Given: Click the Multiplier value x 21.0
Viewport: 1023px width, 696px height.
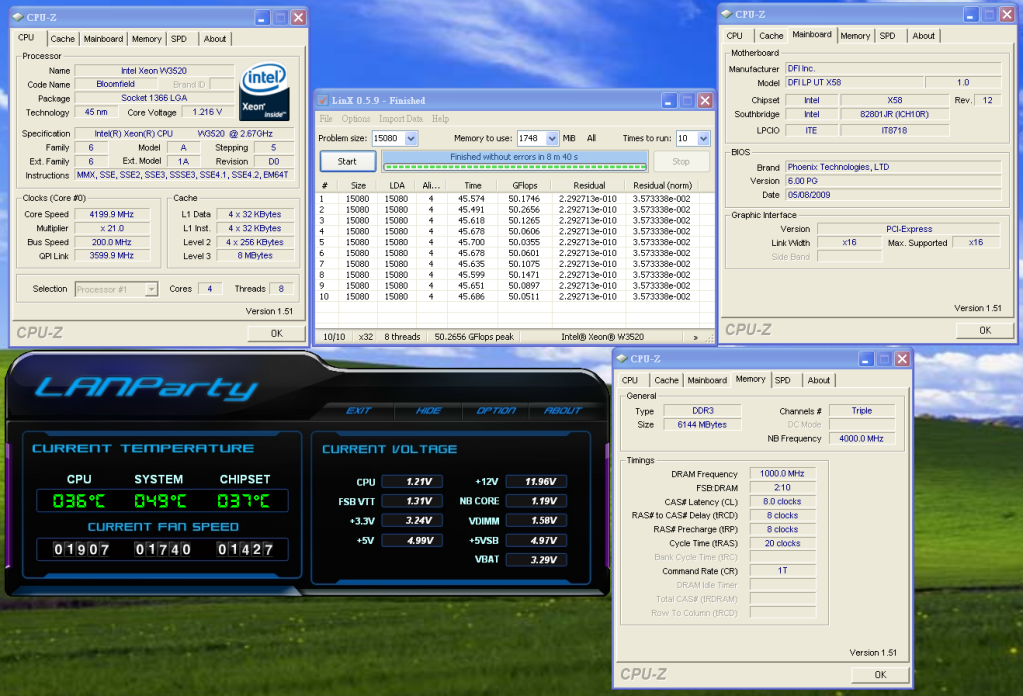Looking at the screenshot, I should click(112, 228).
